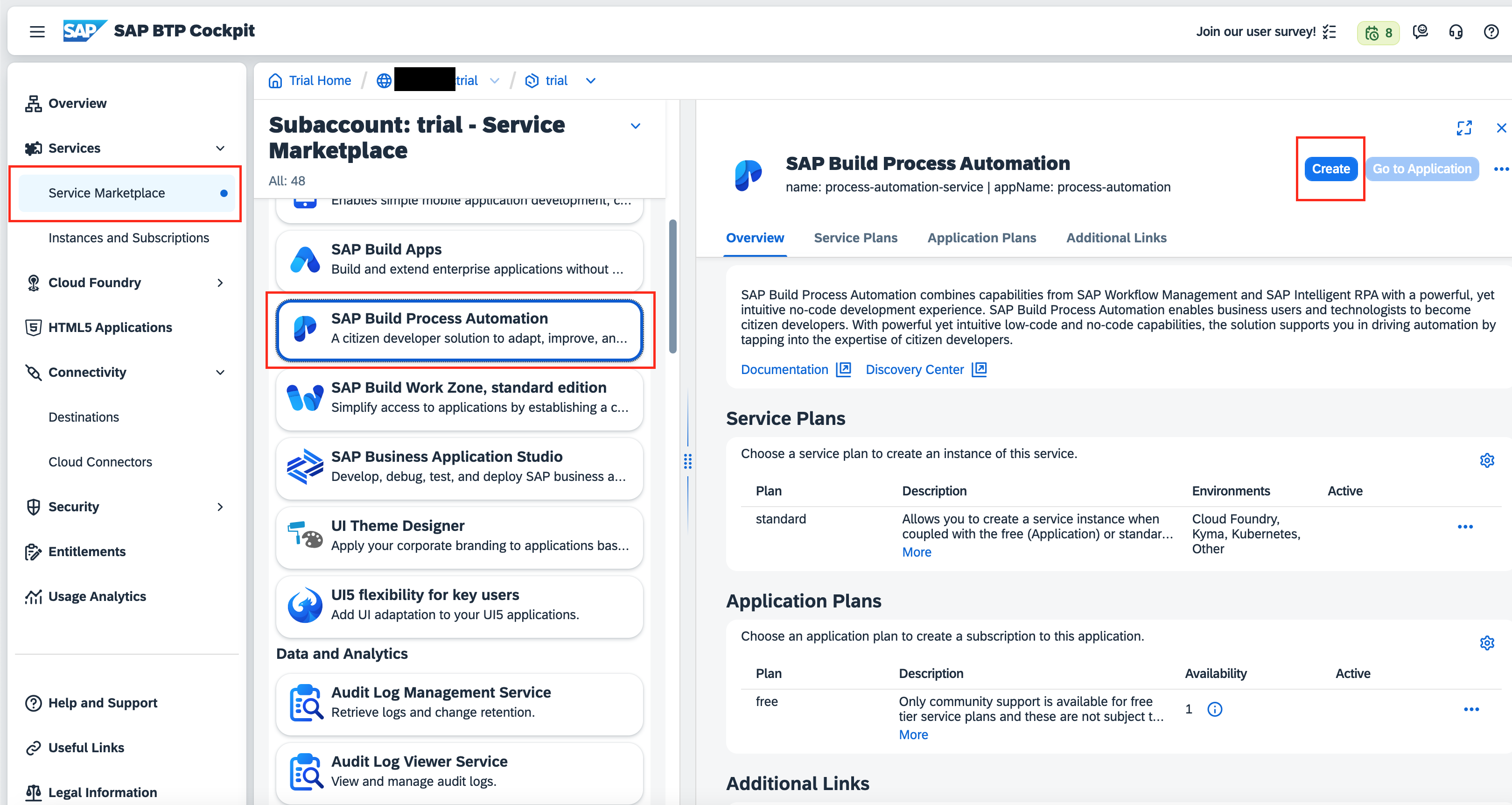The image size is (1512, 805).
Task: Open Service Plans table settings gear
Action: [x=1486, y=460]
